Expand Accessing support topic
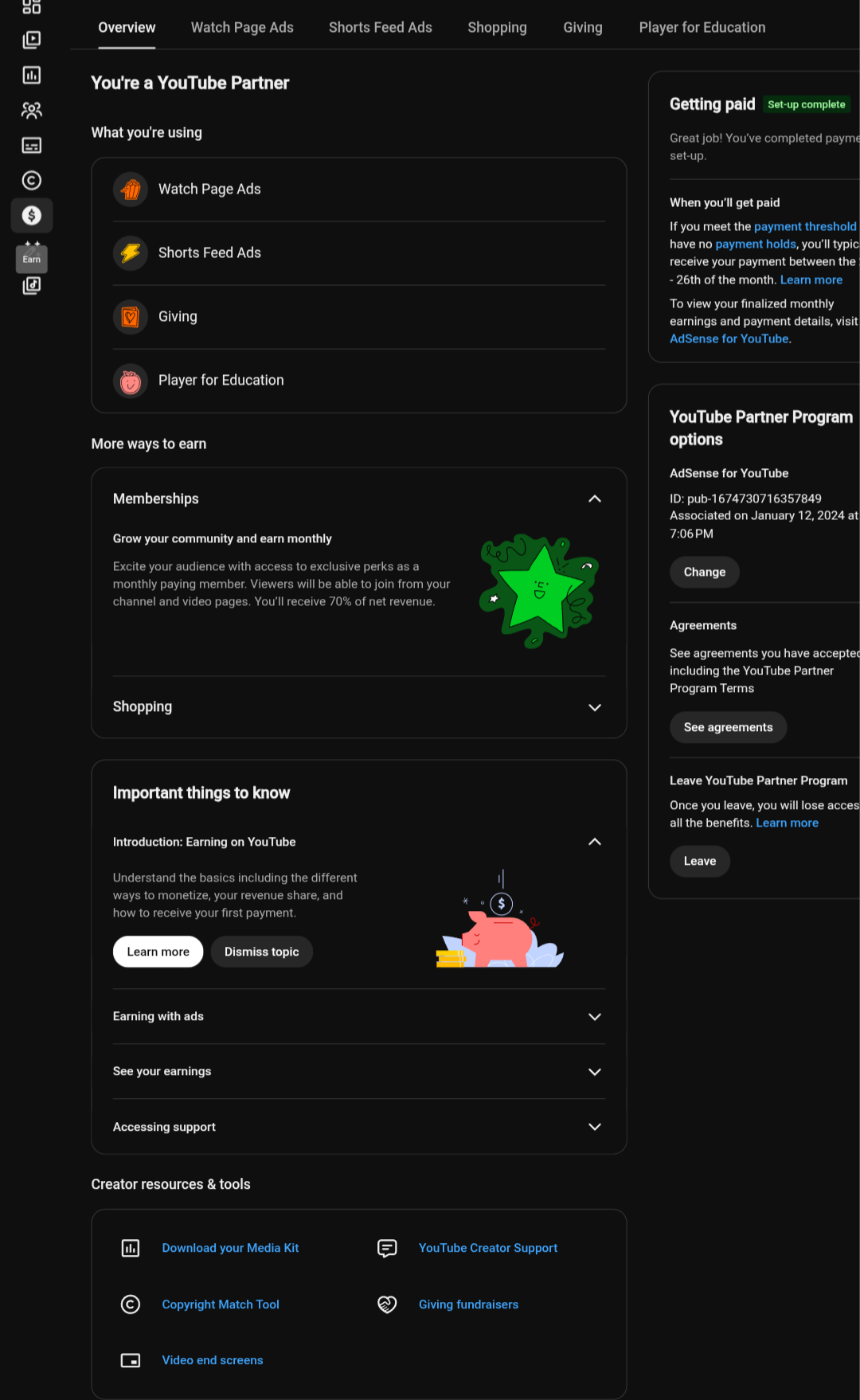This screenshot has height=1400, width=860. (x=594, y=1127)
